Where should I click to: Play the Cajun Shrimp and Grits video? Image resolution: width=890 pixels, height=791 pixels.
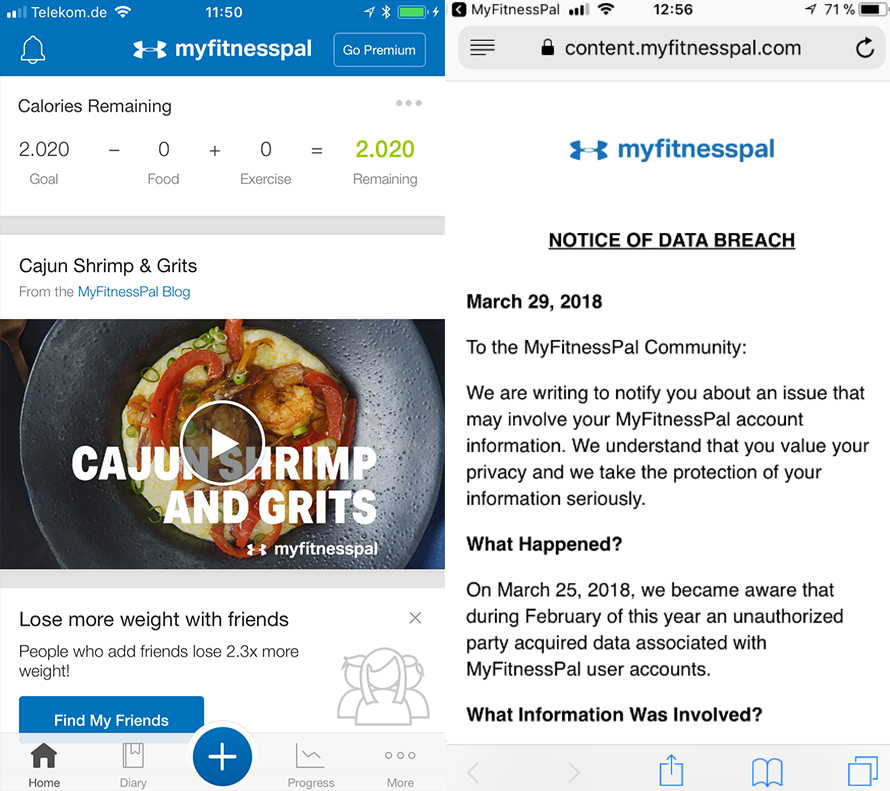(222, 443)
